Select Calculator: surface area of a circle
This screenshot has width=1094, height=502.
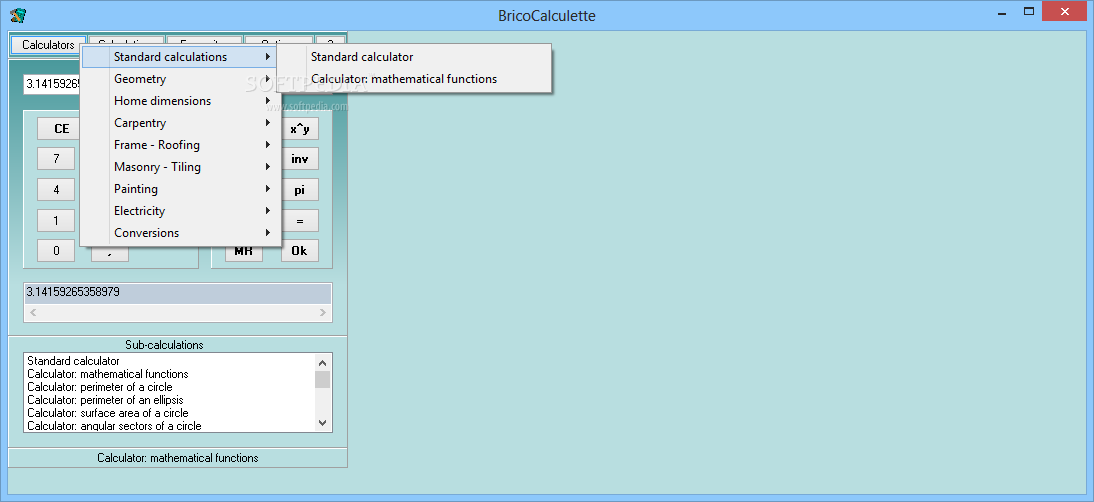pyautogui.click(x=170, y=413)
